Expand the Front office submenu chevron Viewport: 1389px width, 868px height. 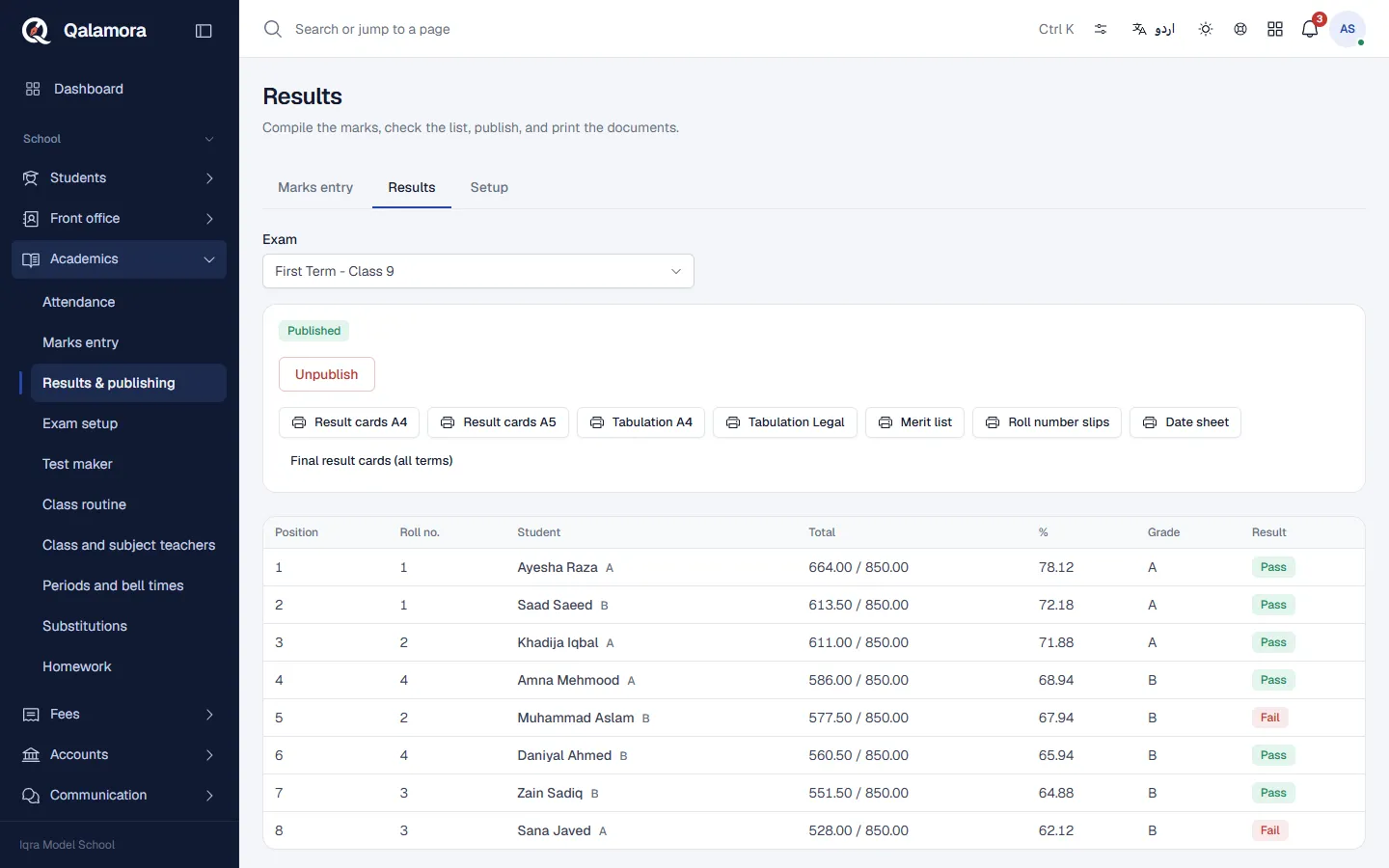pos(209,219)
